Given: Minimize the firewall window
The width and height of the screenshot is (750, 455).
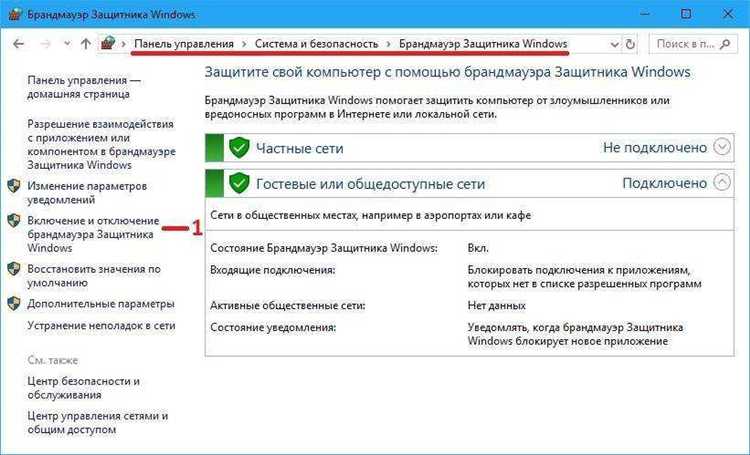Looking at the screenshot, I should [x=645, y=14].
